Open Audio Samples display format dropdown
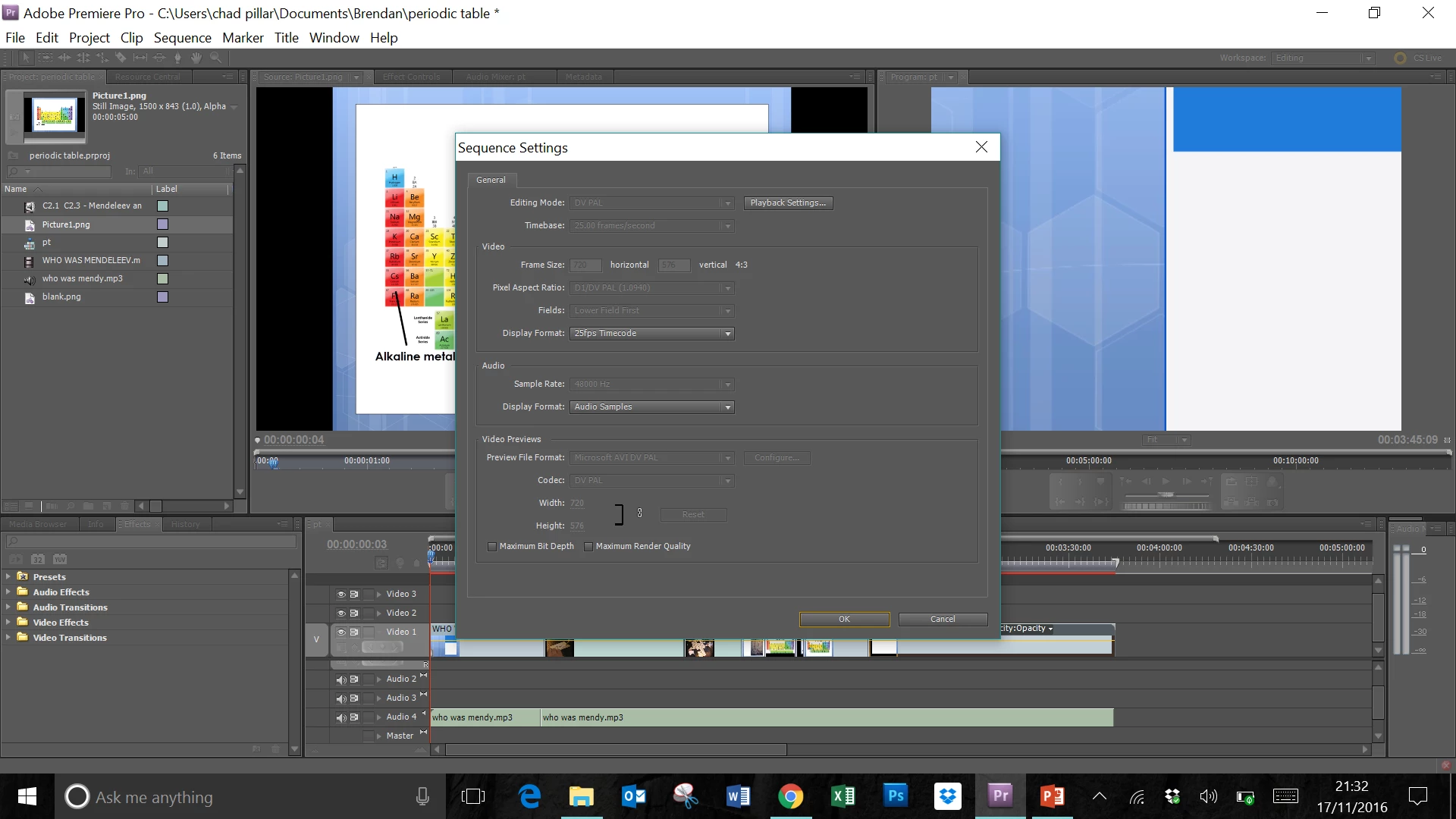Screen dimensions: 1456x819 (652, 407)
